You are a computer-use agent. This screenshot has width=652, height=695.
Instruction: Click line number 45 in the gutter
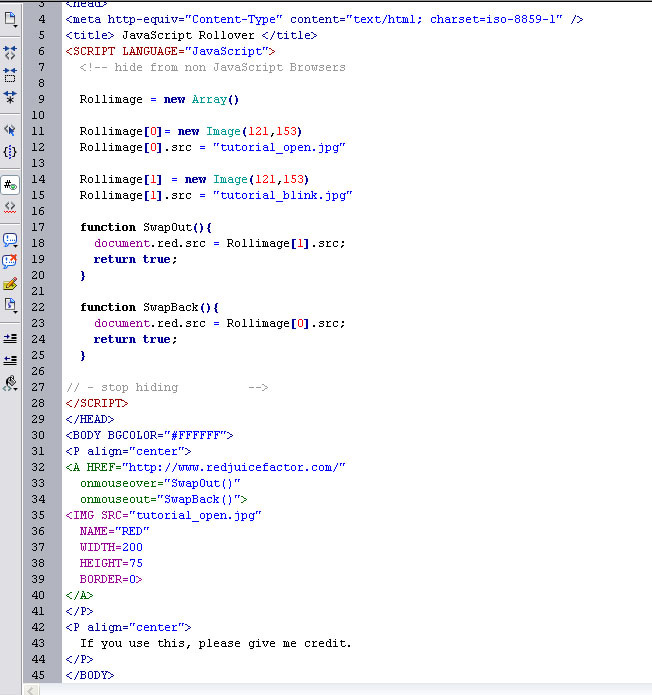point(38,675)
